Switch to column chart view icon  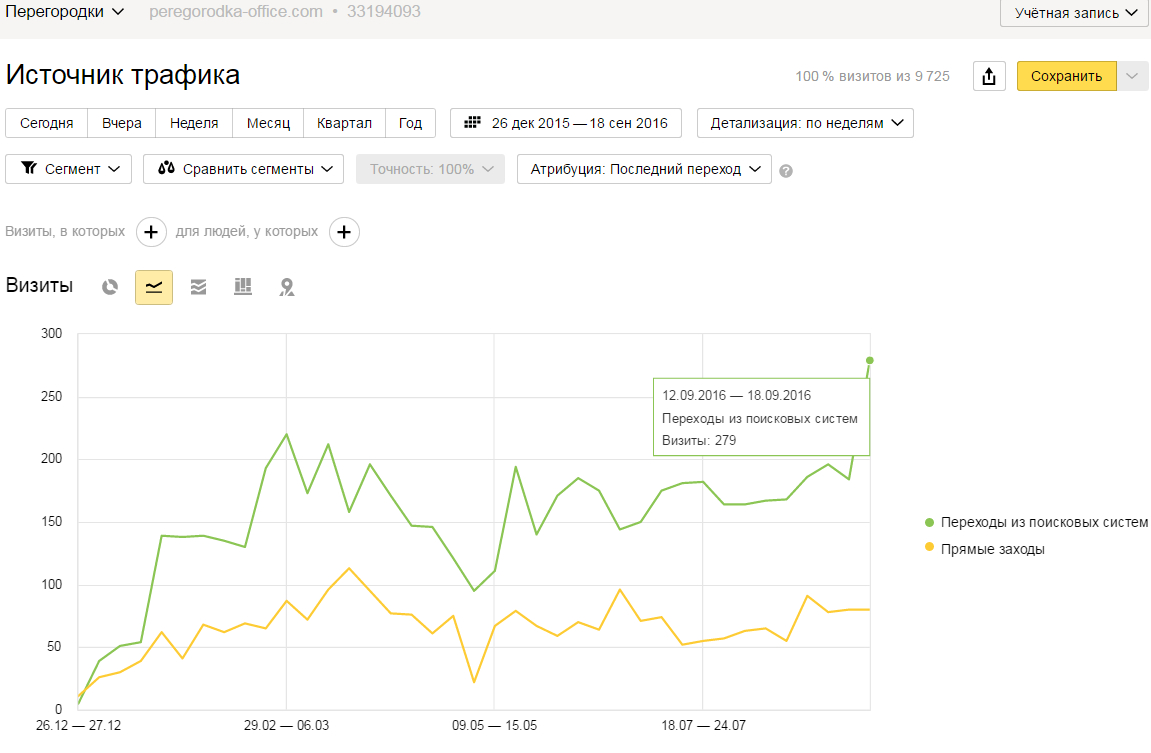[x=243, y=287]
